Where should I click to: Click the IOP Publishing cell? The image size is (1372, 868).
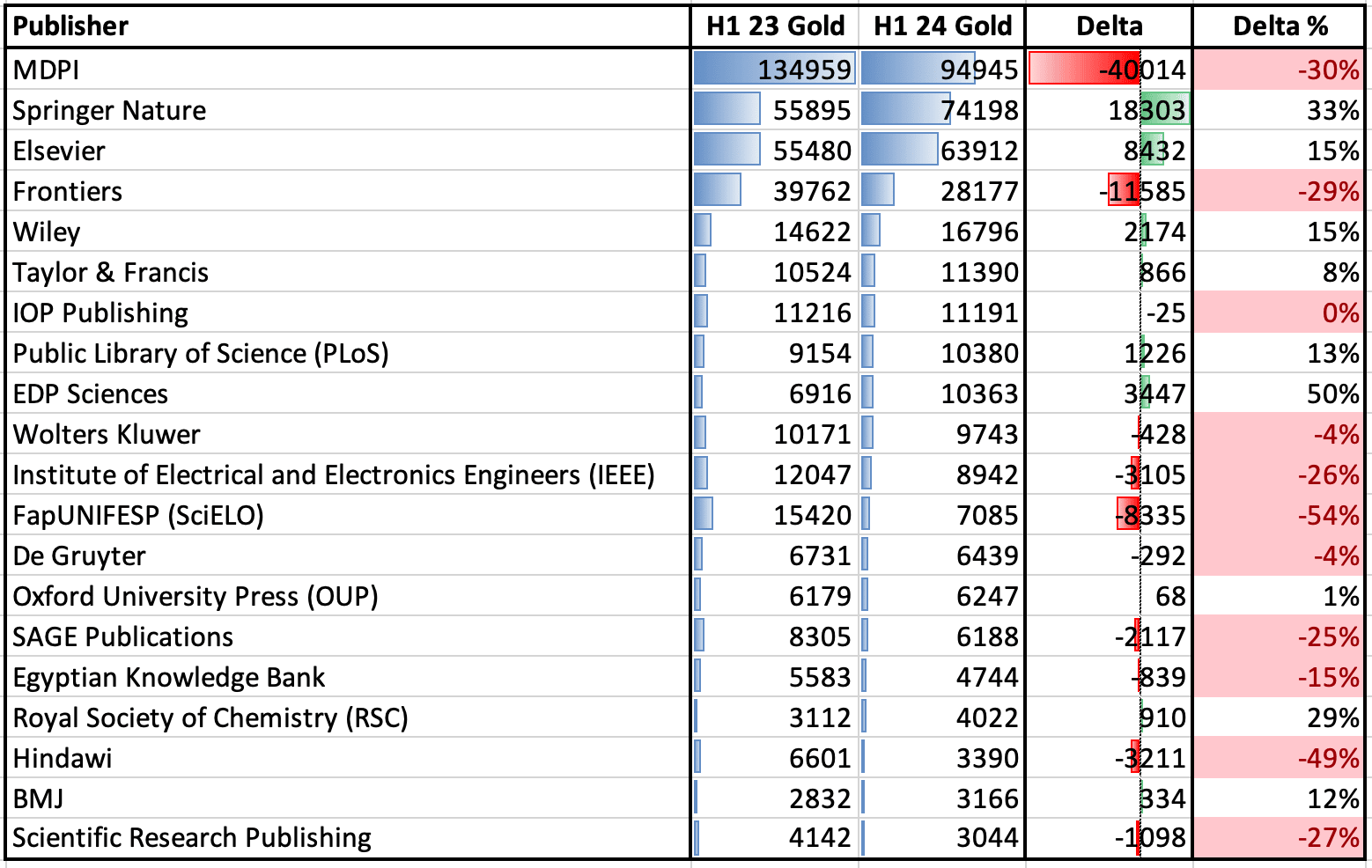point(348,312)
